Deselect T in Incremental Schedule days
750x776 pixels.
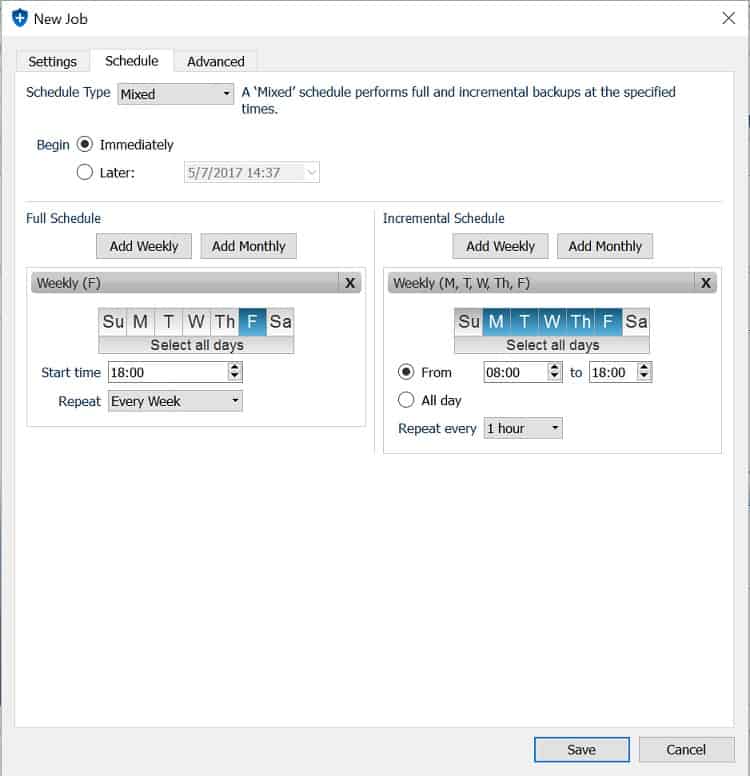[x=525, y=322]
